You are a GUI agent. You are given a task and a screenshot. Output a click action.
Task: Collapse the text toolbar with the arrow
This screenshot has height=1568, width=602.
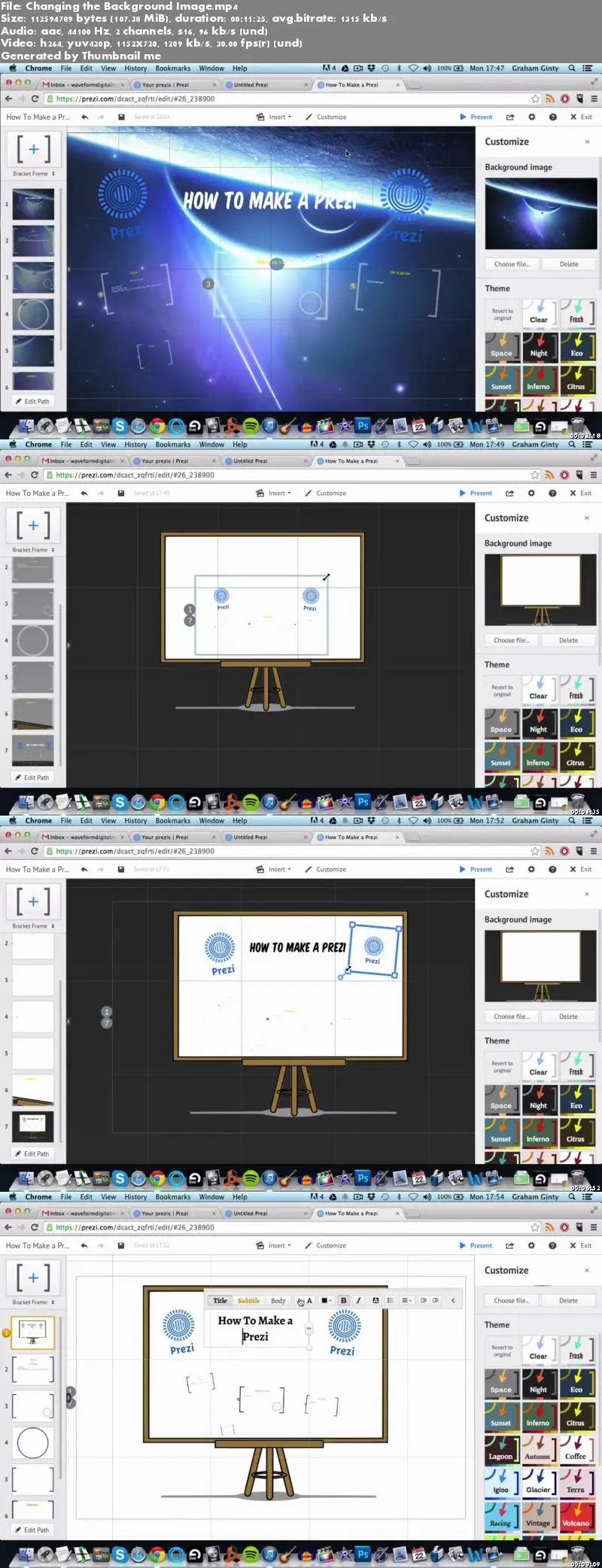453,1300
